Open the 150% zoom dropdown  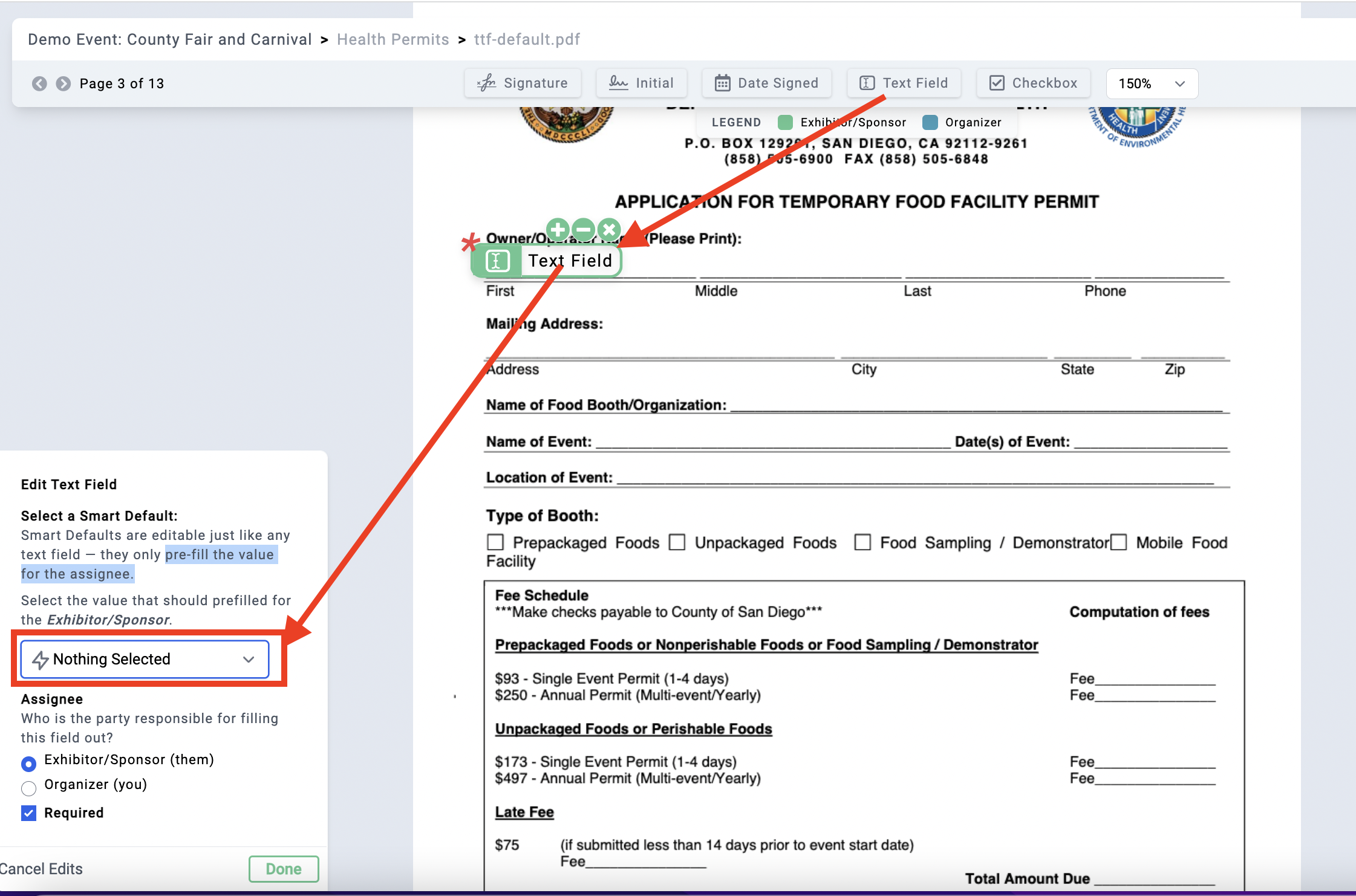tap(1152, 83)
